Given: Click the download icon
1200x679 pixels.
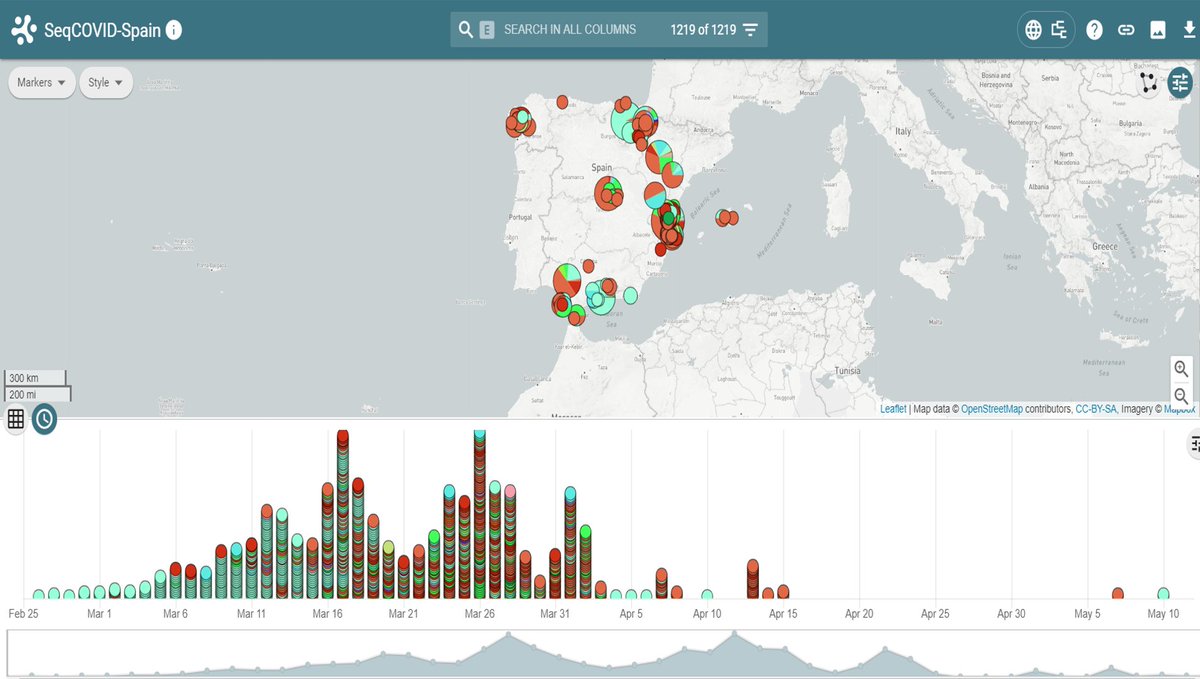Looking at the screenshot, I should (x=1188, y=30).
